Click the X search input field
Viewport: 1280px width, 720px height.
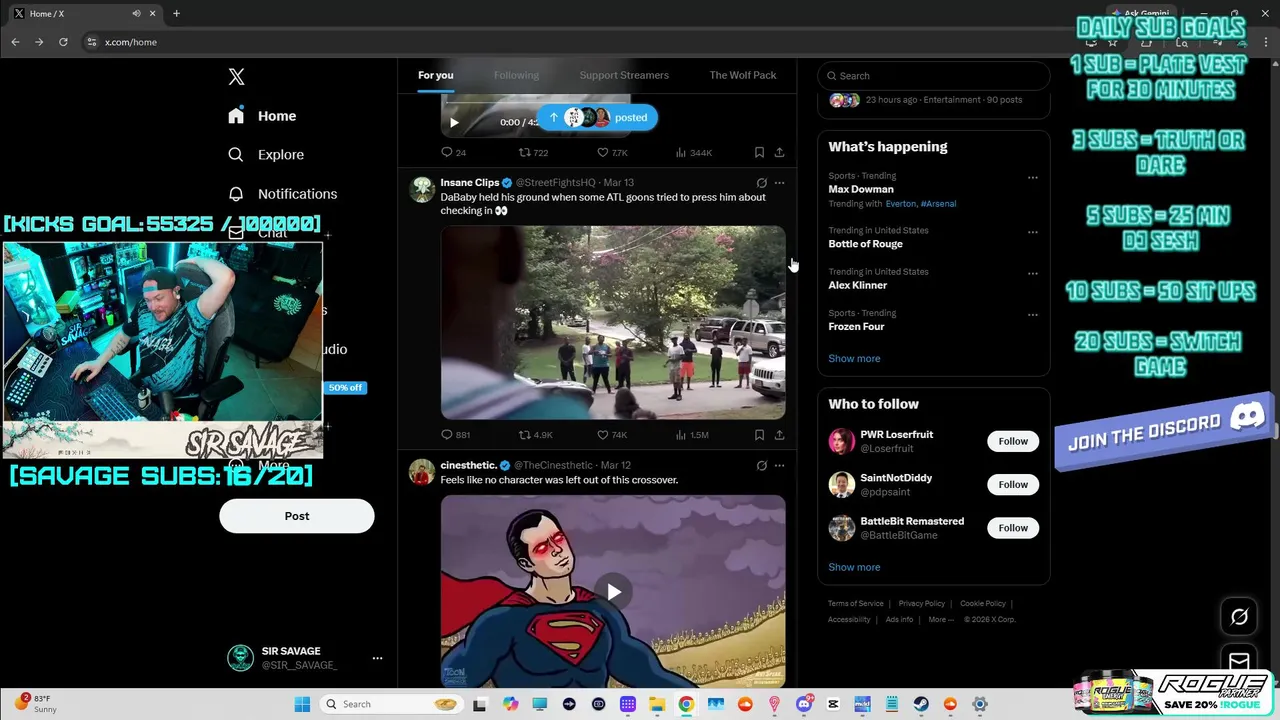[x=934, y=76]
